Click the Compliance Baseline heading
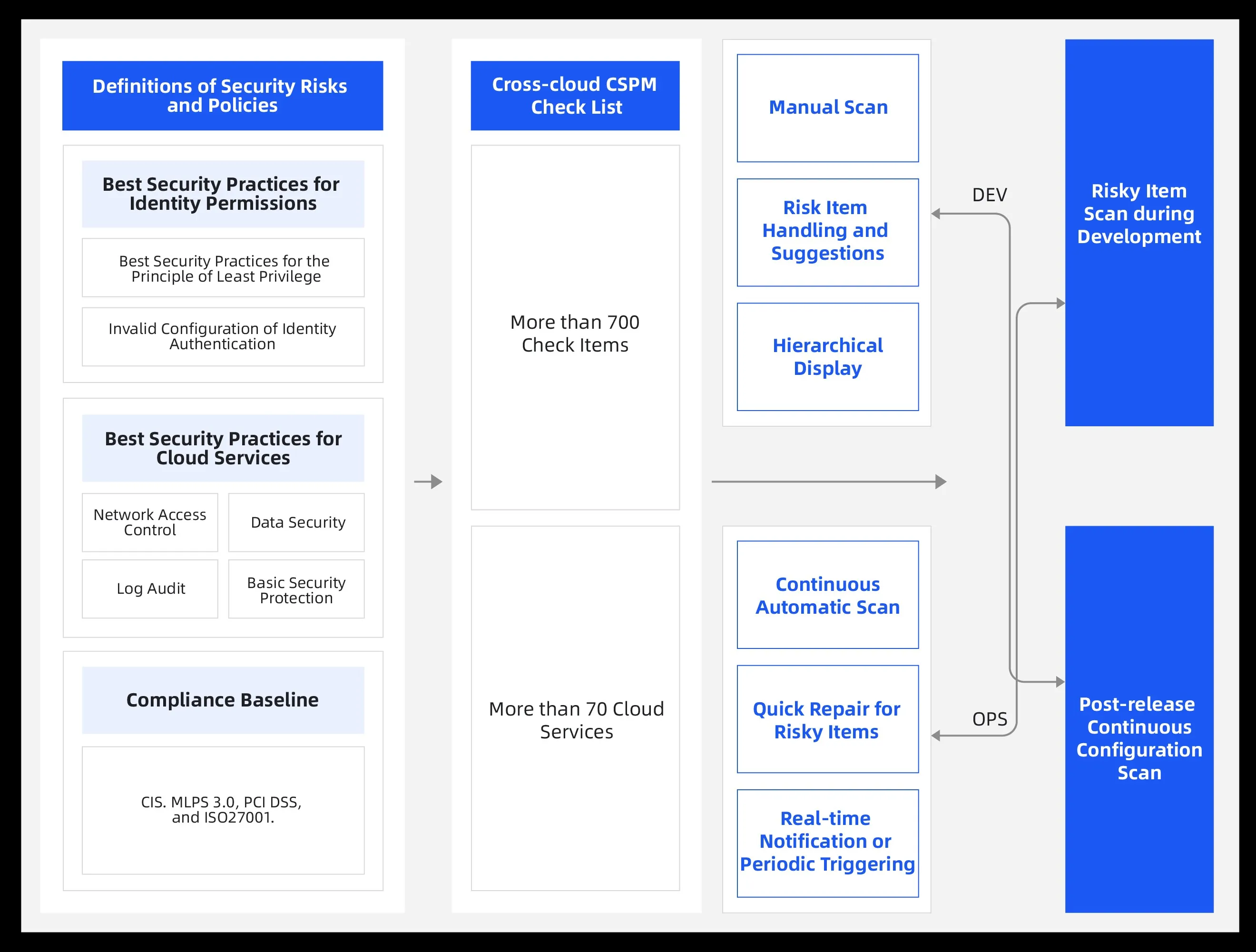Image resolution: width=1256 pixels, height=952 pixels. click(x=223, y=700)
